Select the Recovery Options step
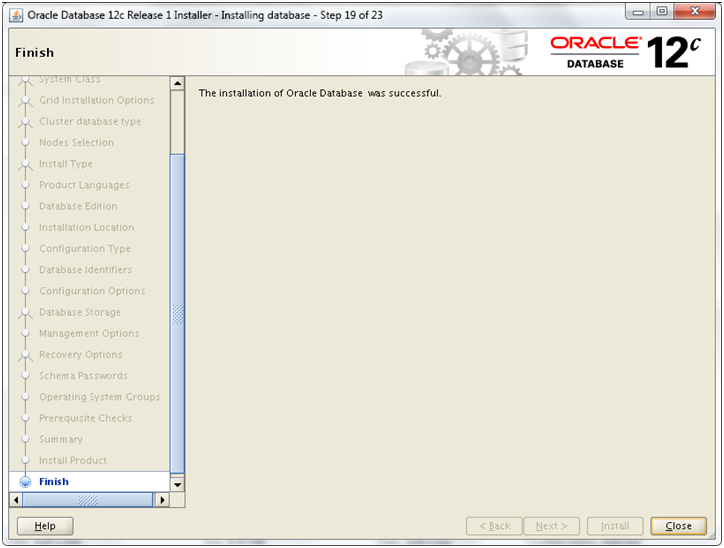The width and height of the screenshot is (724, 548). tap(81, 355)
